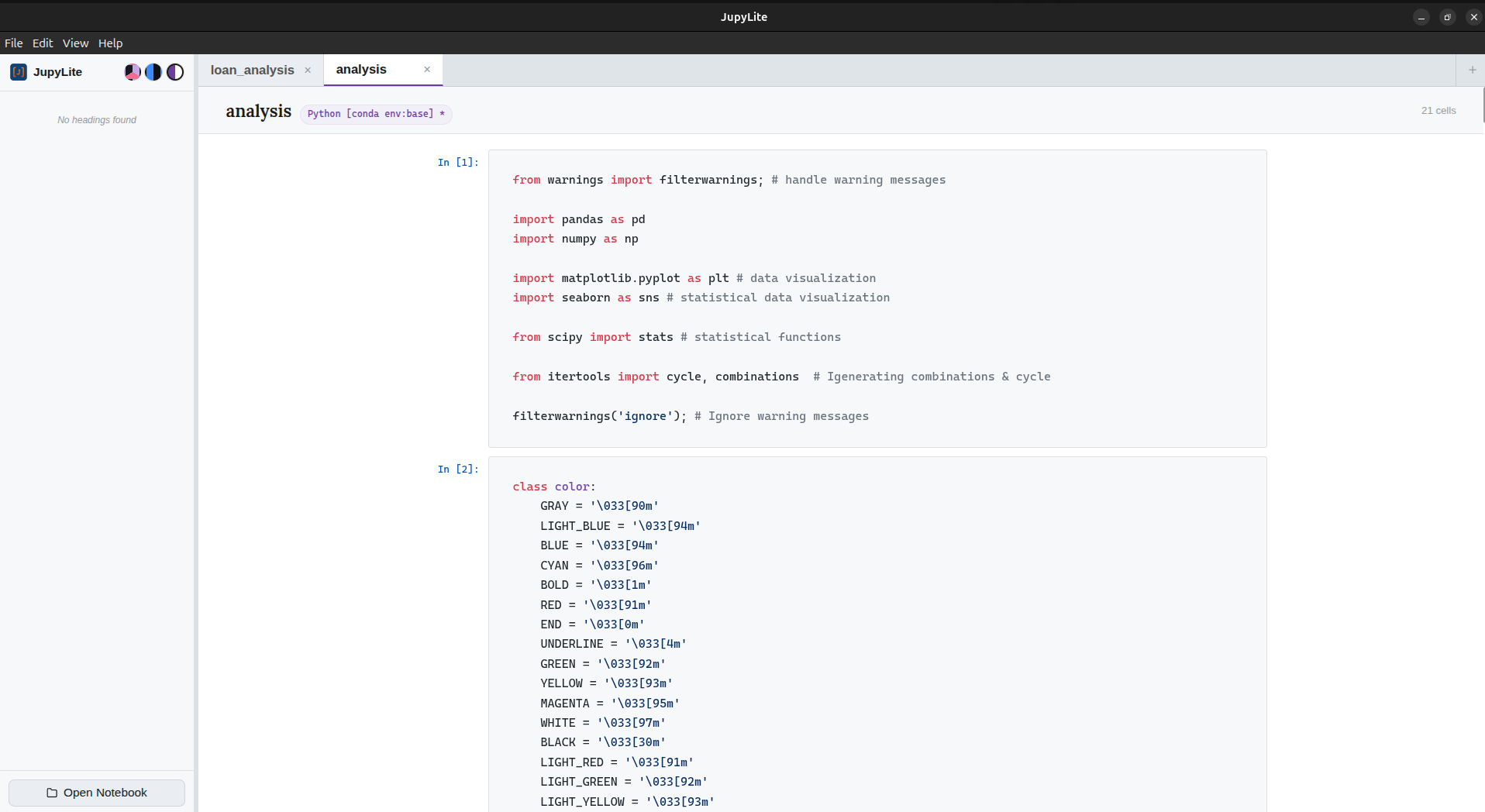Add a new tab with plus icon
Viewport: 1485px width, 812px height.
click(x=1472, y=70)
